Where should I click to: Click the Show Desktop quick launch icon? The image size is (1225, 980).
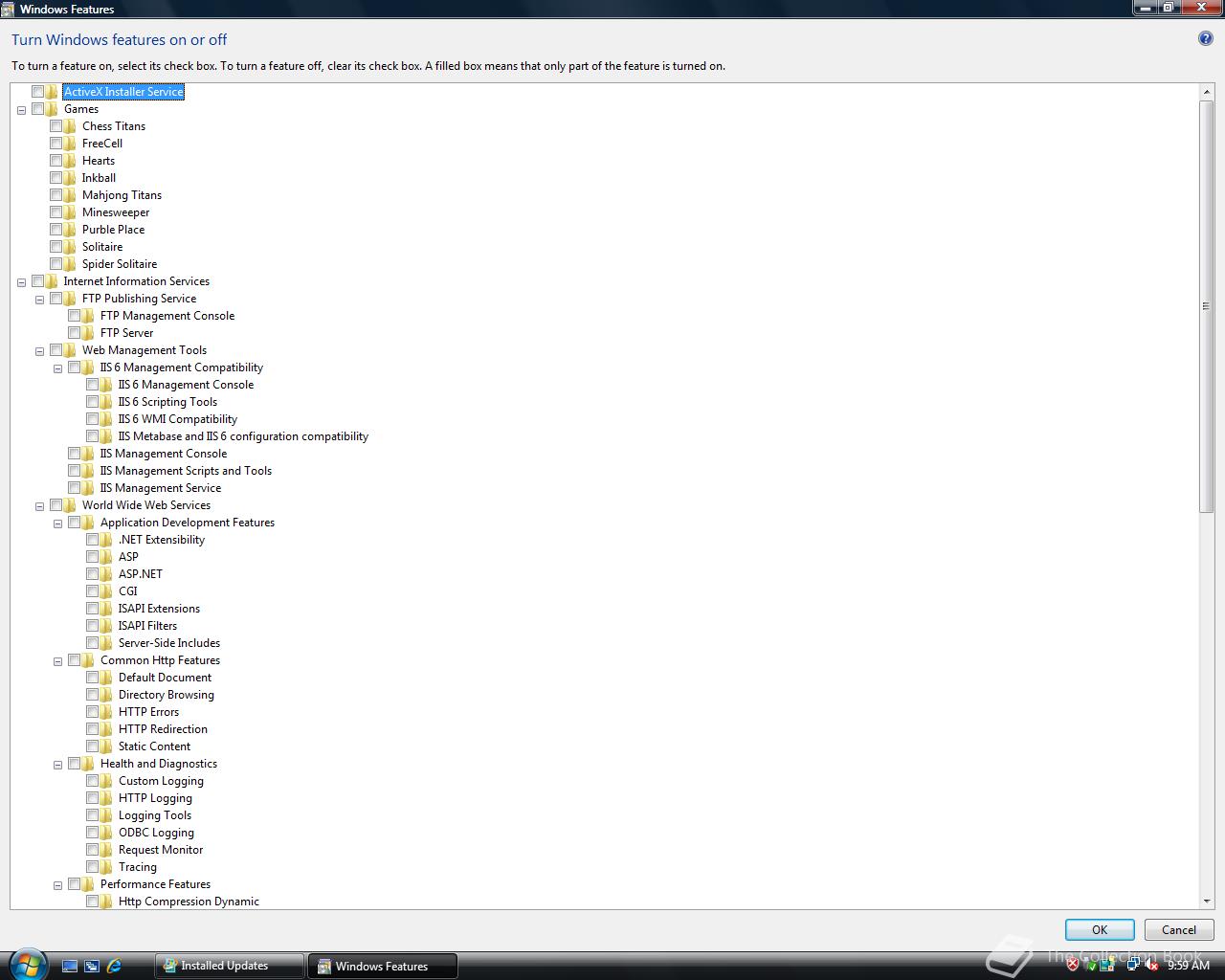pyautogui.click(x=70, y=966)
